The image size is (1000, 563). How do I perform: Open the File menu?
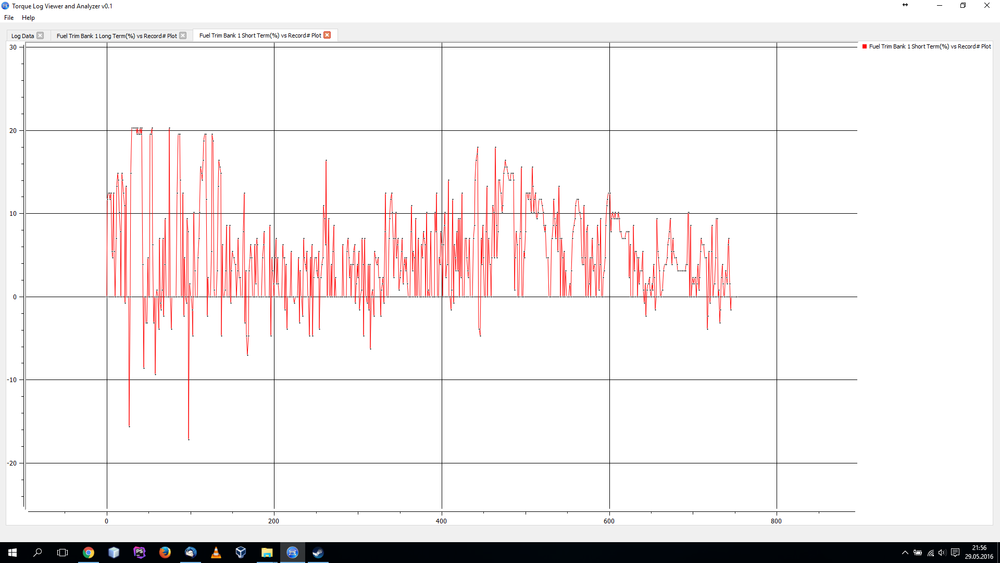point(9,18)
